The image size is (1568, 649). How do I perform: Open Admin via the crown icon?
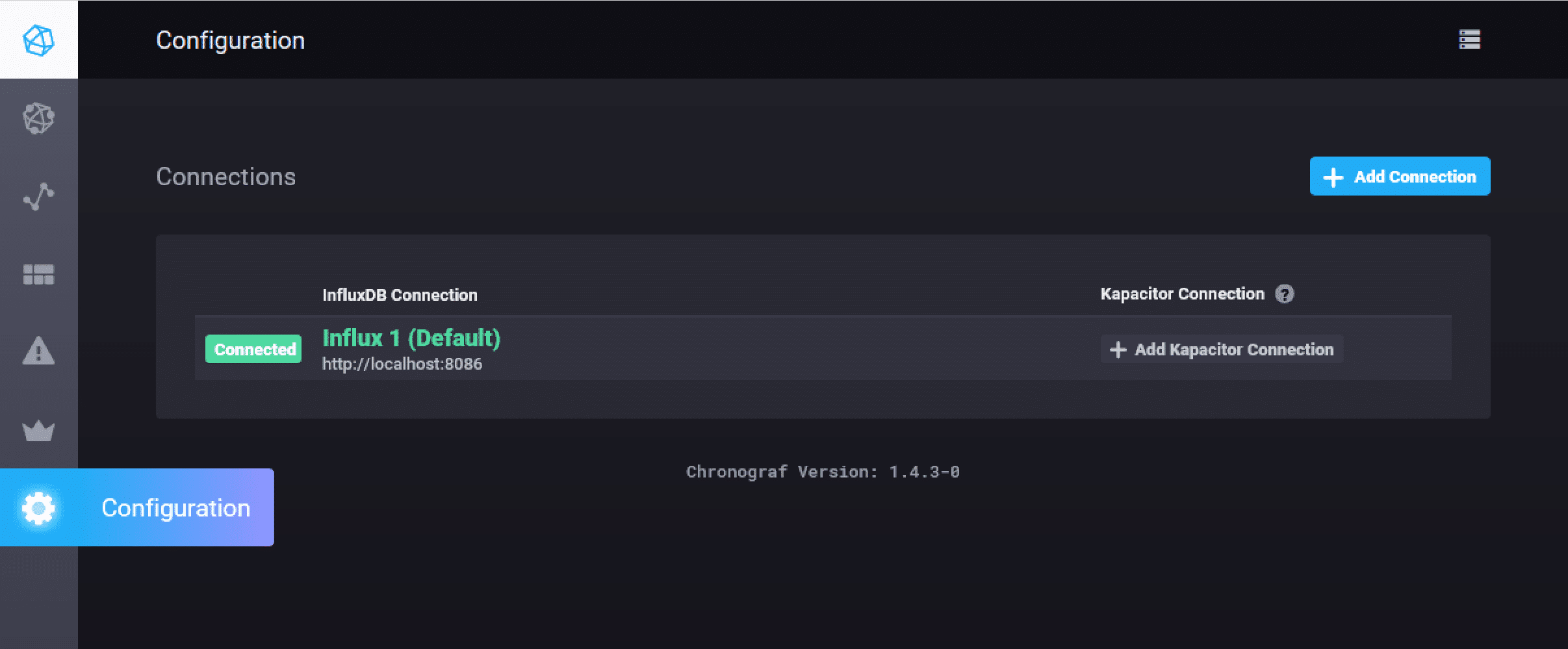[x=39, y=430]
